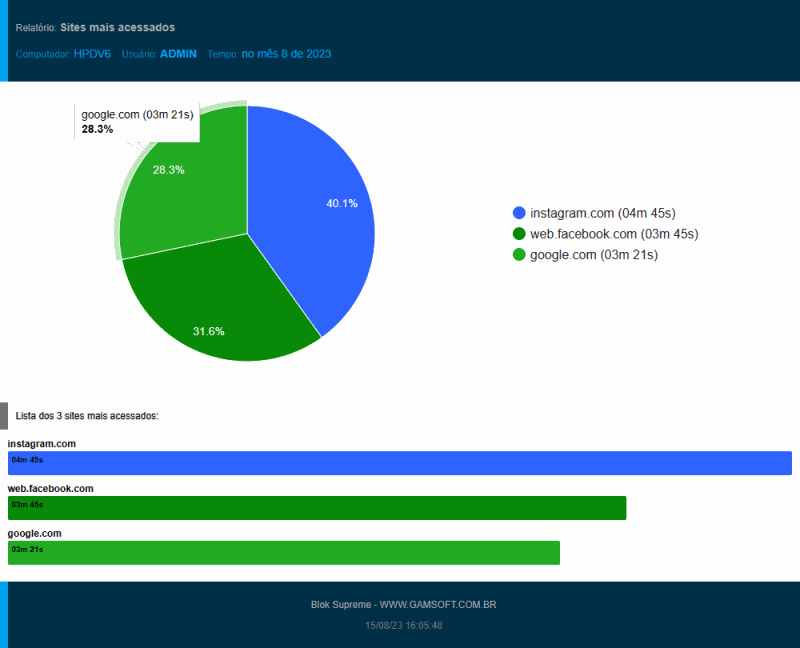
Task: Click the google.com (03m 21s) tooltip box
Action: pyautogui.click(x=137, y=122)
